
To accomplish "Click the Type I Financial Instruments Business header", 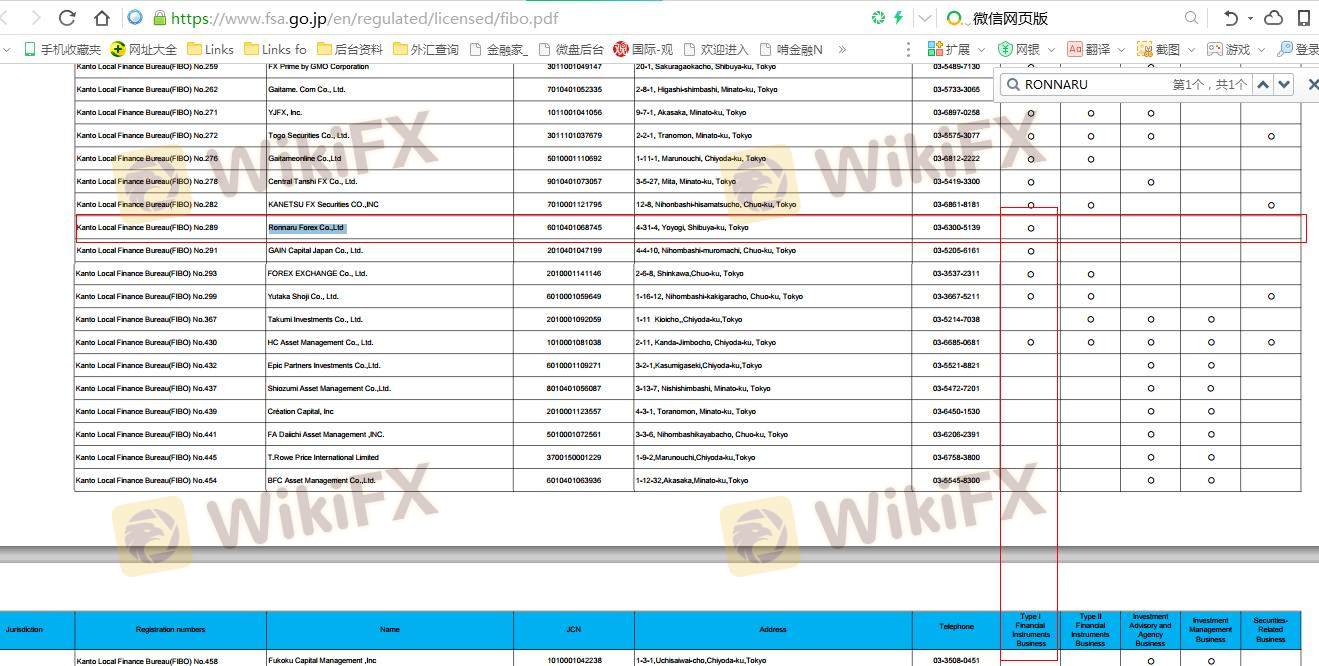I will (x=1030, y=630).
